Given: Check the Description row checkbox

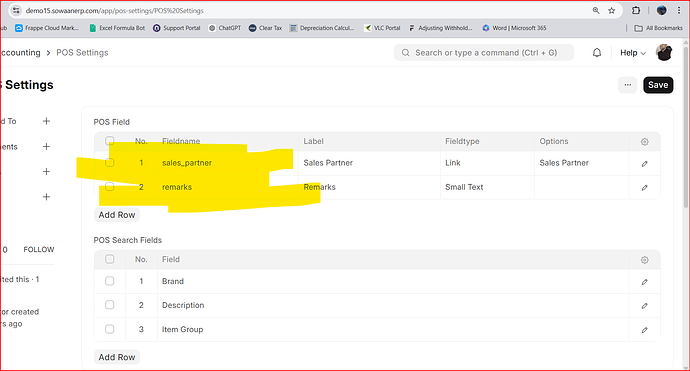Looking at the screenshot, I should point(110,305).
